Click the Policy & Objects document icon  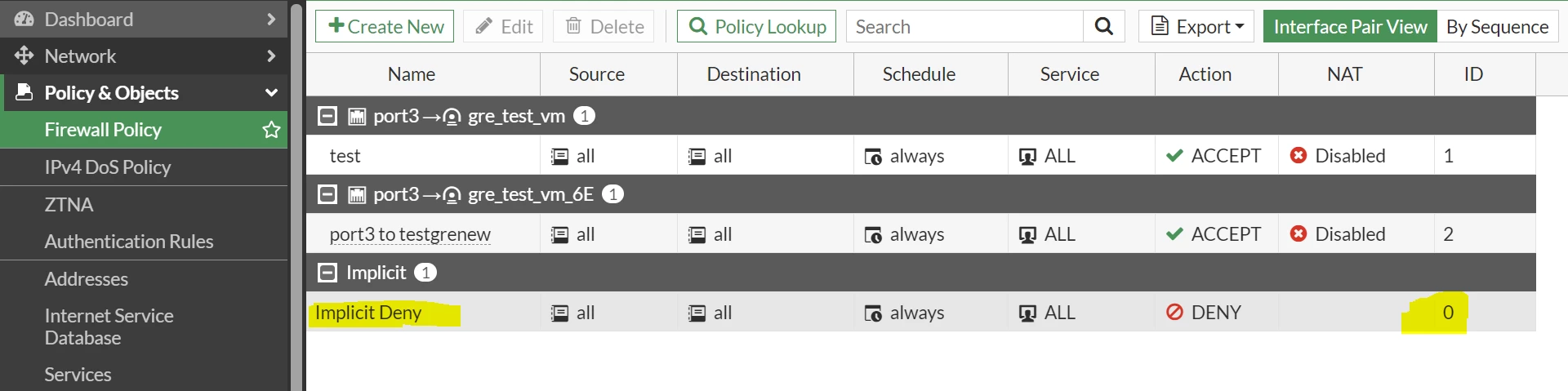coord(24,92)
